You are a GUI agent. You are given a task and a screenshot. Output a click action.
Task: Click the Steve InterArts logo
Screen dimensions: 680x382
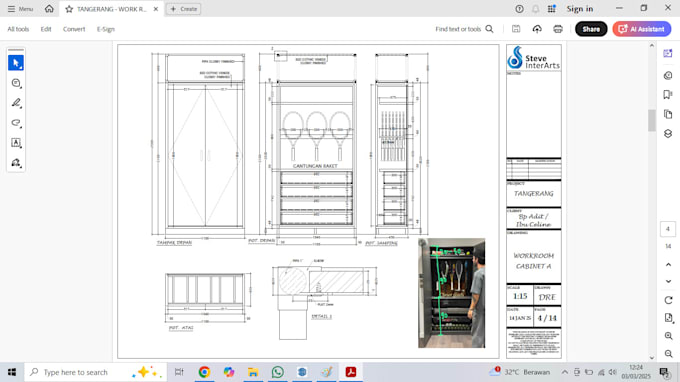pos(533,58)
